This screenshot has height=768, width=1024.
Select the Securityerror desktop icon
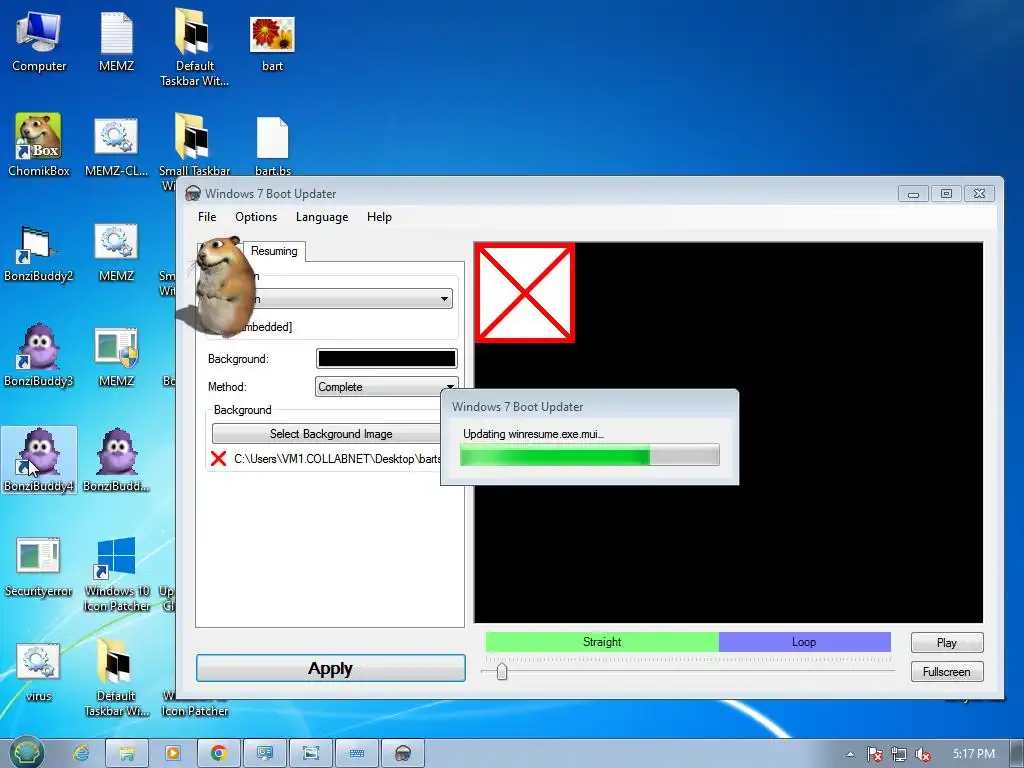pos(39,567)
